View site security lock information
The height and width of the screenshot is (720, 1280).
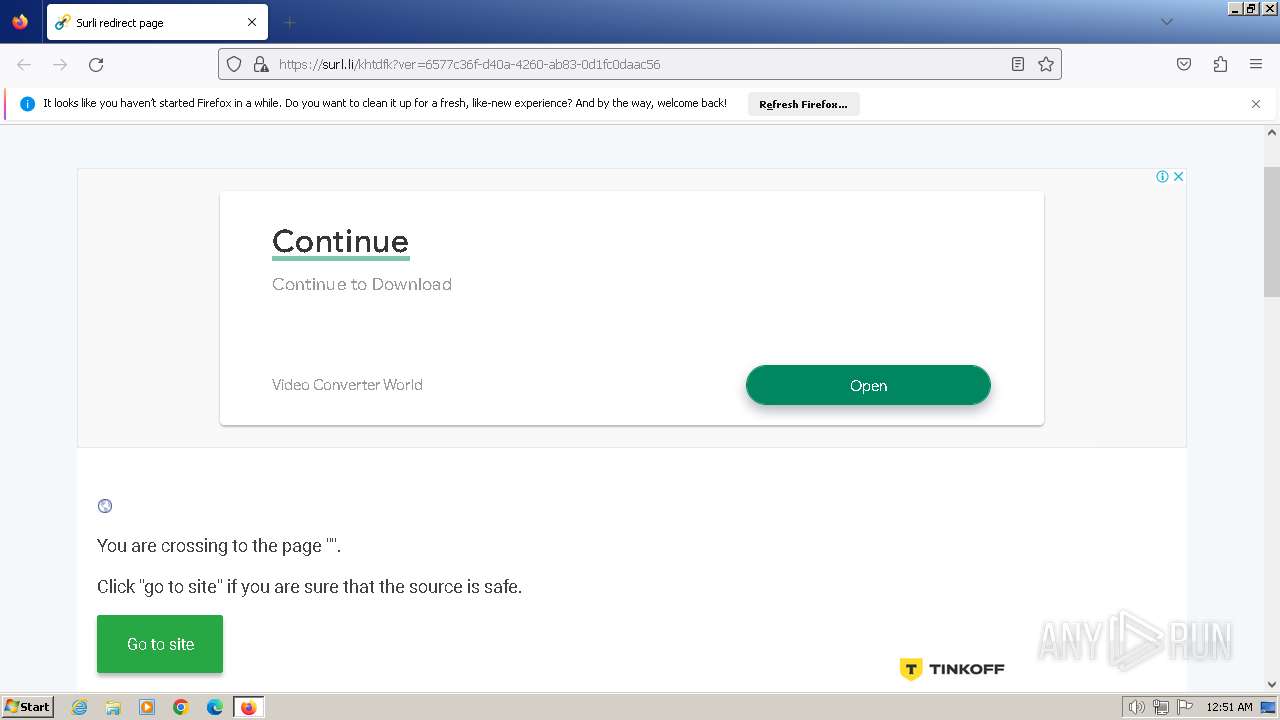(x=261, y=64)
